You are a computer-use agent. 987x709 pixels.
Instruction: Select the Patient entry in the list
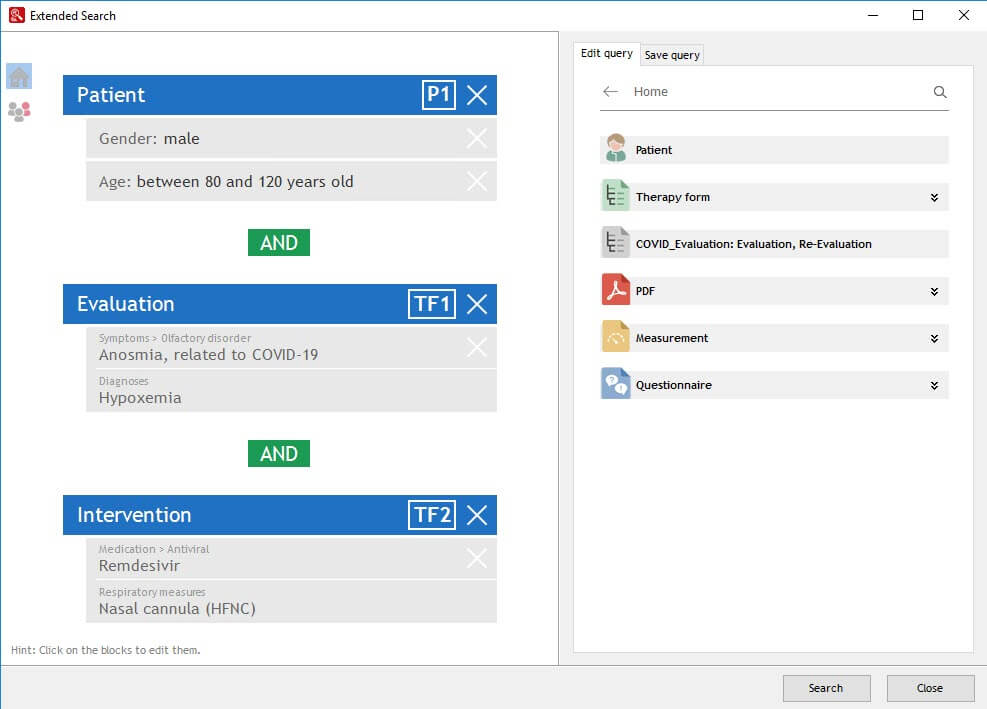[774, 150]
